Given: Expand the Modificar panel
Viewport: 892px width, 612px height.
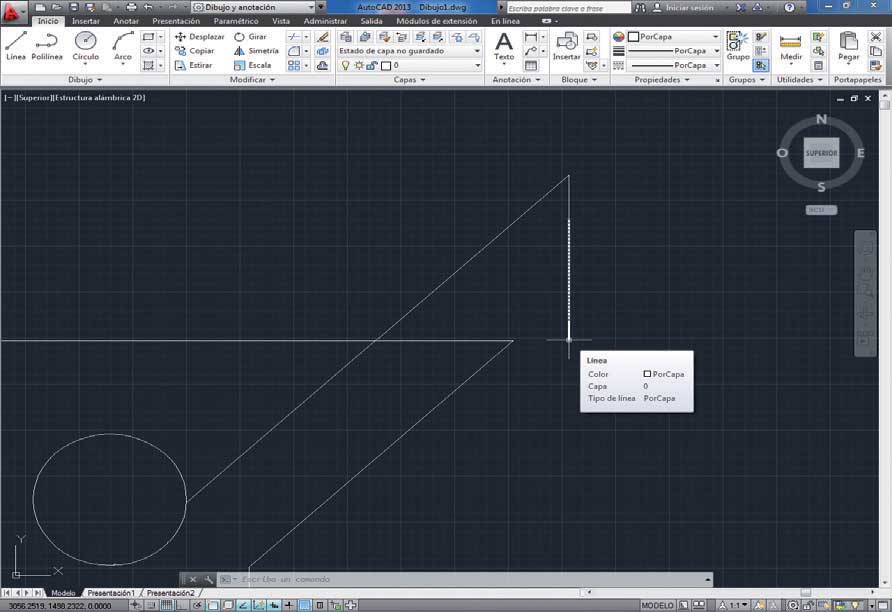Looking at the screenshot, I should pos(252,80).
